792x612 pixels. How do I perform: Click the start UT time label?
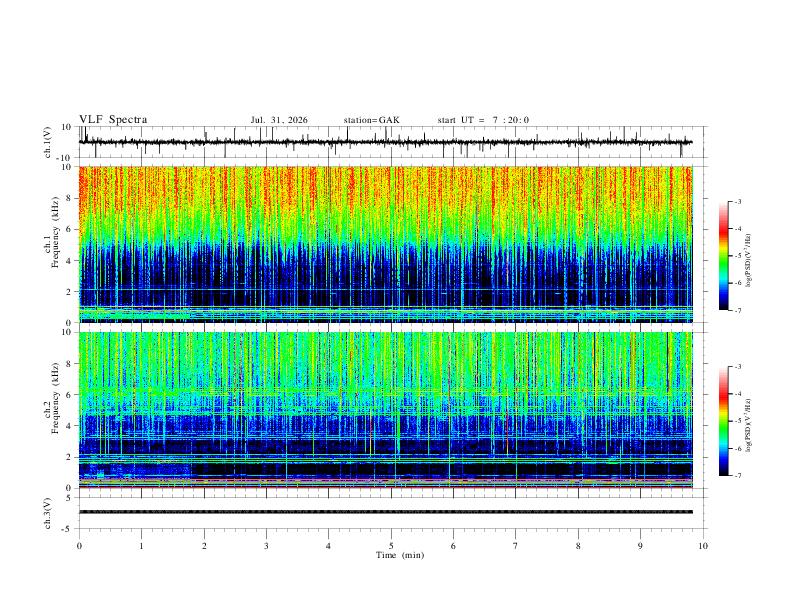(483, 120)
